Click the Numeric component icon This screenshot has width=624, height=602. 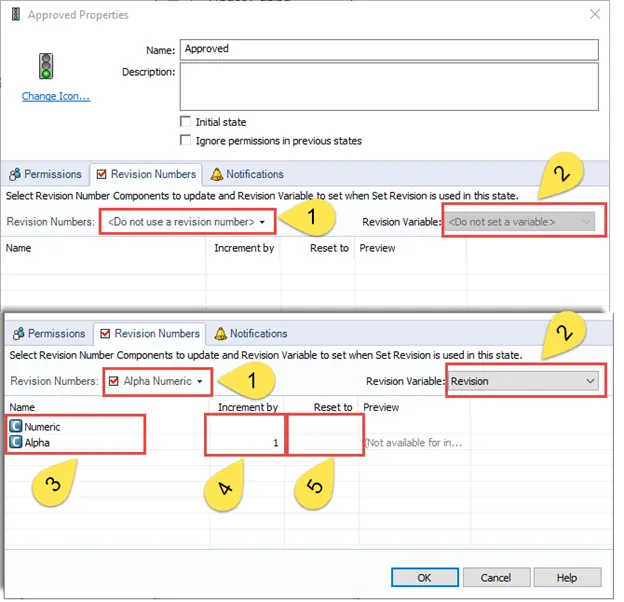pyautogui.click(x=16, y=427)
